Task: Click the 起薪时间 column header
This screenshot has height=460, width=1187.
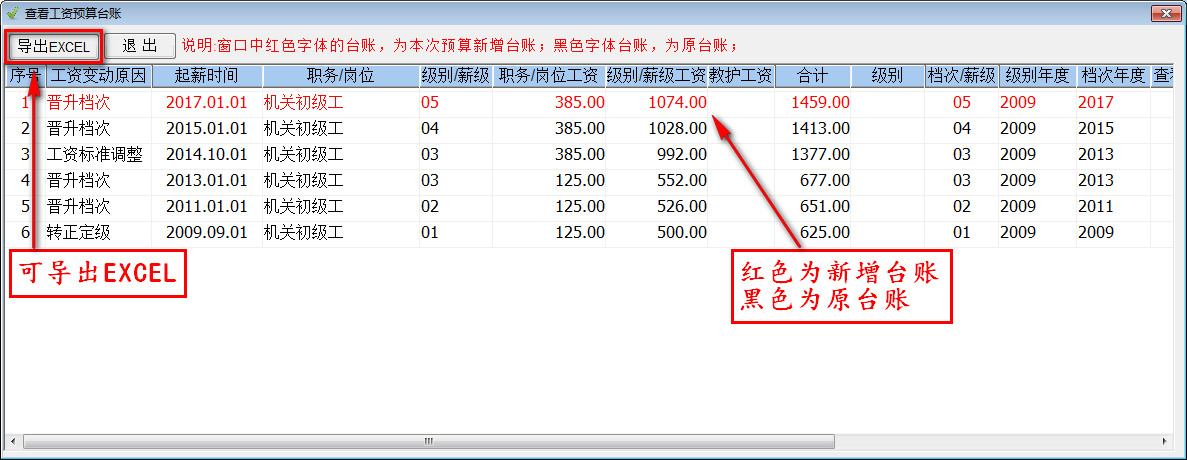Action: [206, 76]
